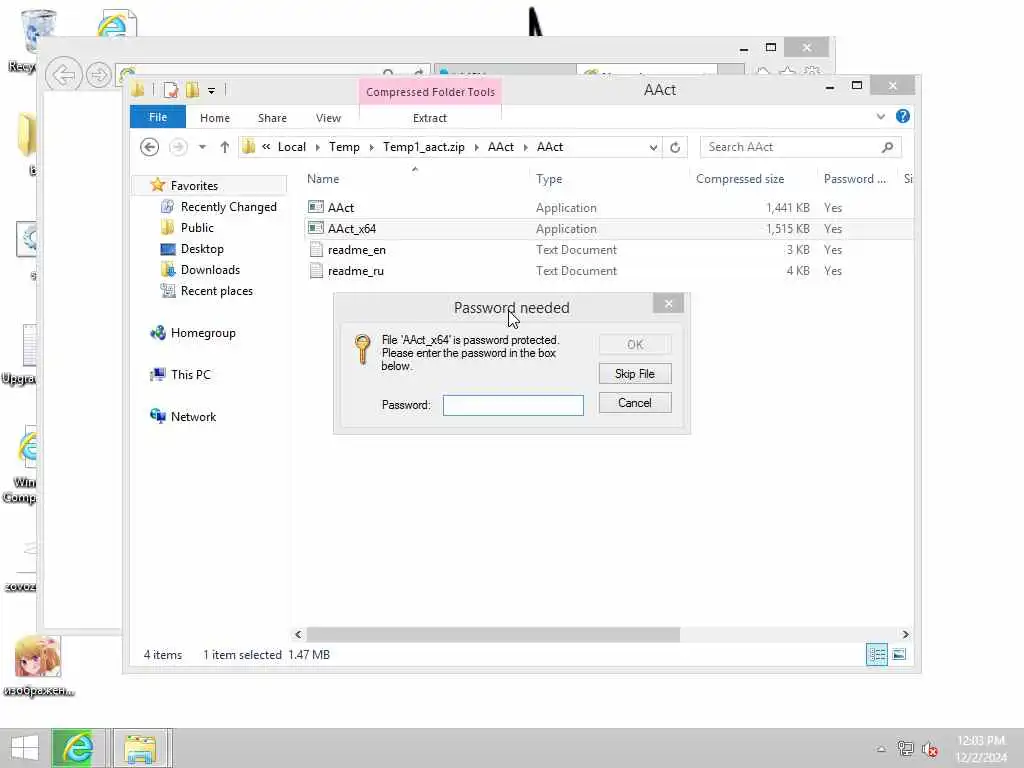Refresh the AAct folder view
This screenshot has width=1024, height=768.
coord(675,148)
